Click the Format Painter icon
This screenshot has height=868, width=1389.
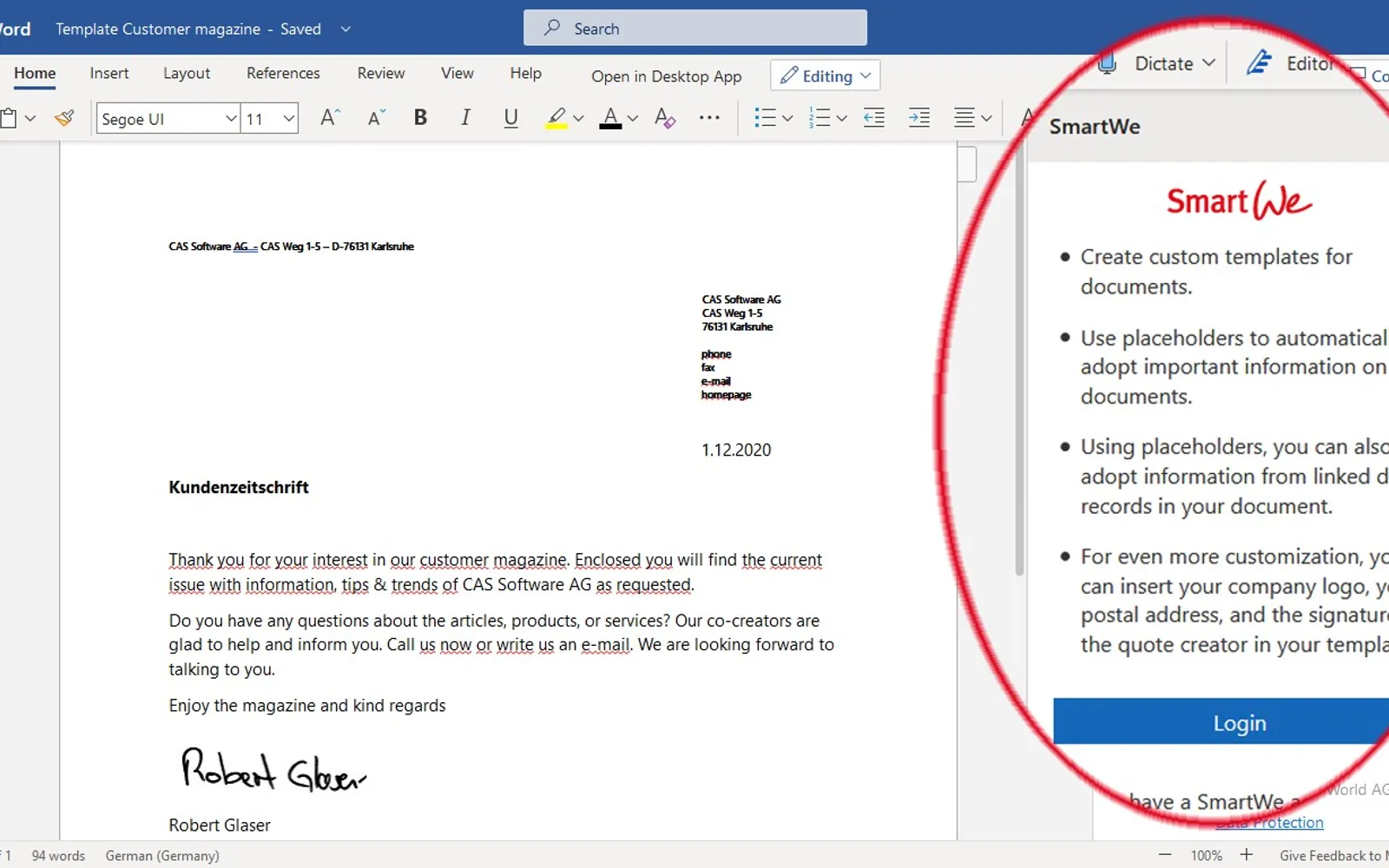pyautogui.click(x=64, y=118)
